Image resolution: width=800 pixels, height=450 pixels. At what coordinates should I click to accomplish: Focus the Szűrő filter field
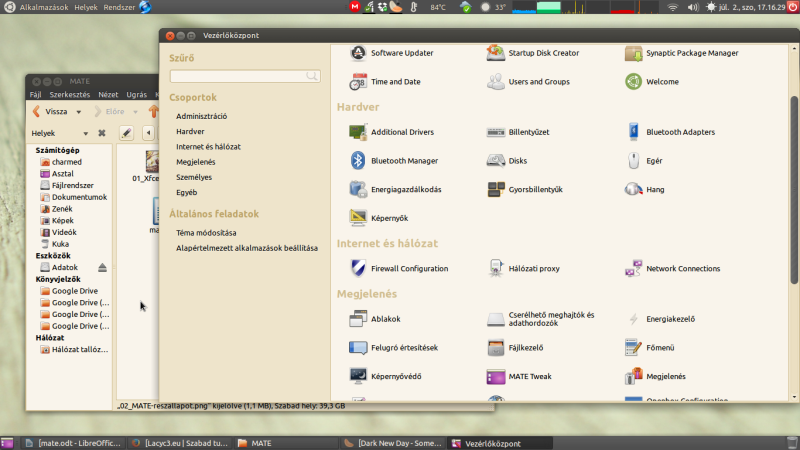[245, 76]
